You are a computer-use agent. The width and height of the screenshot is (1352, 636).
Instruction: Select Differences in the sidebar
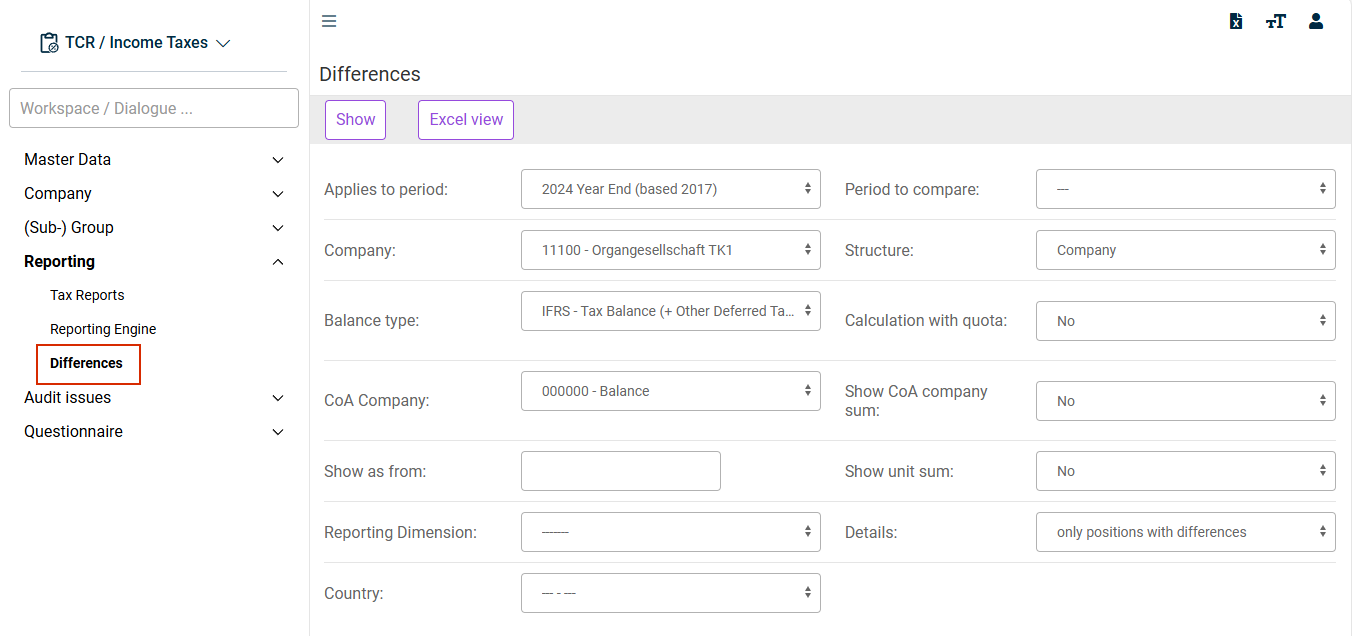87,364
